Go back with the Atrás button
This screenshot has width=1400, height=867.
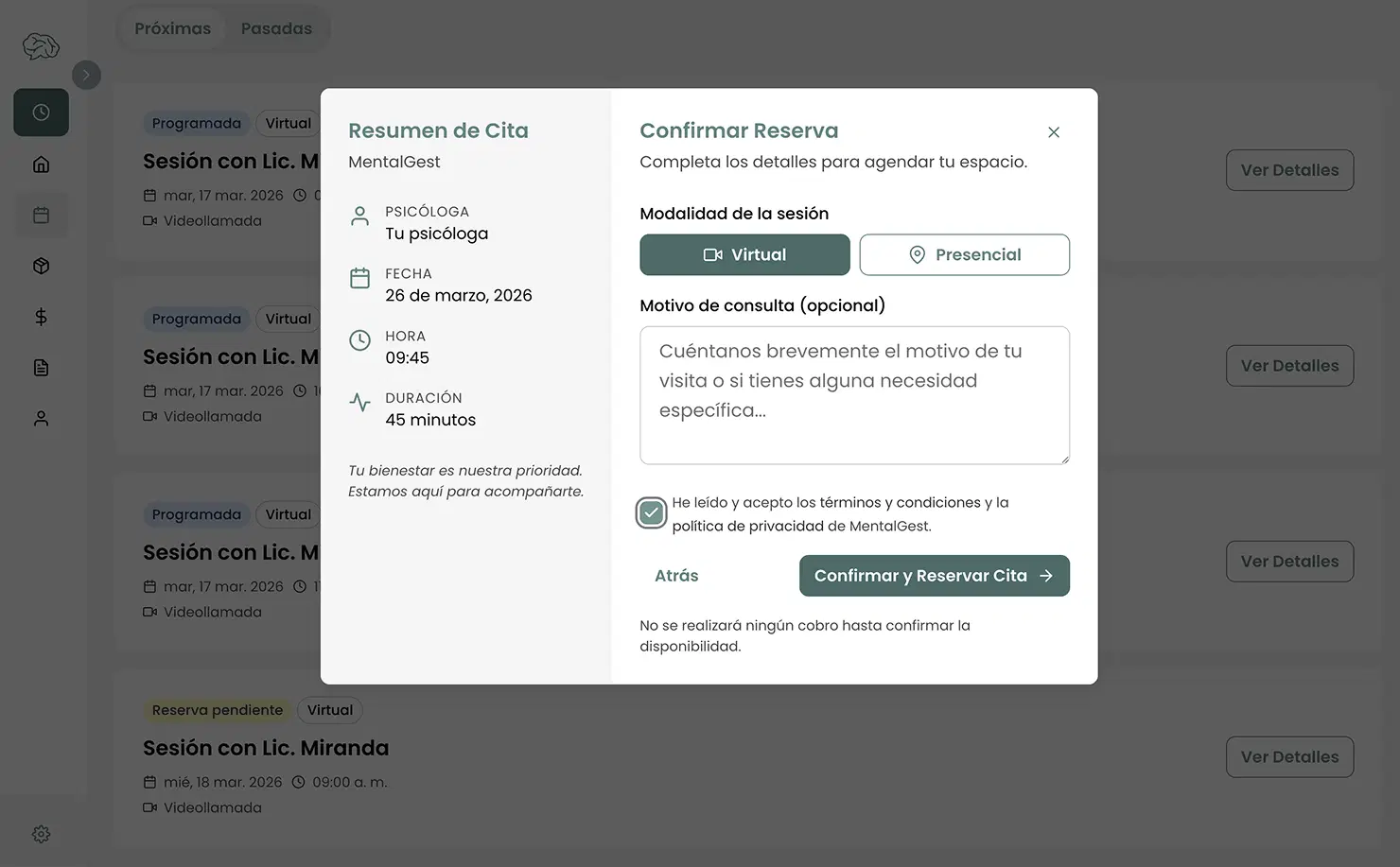point(676,576)
